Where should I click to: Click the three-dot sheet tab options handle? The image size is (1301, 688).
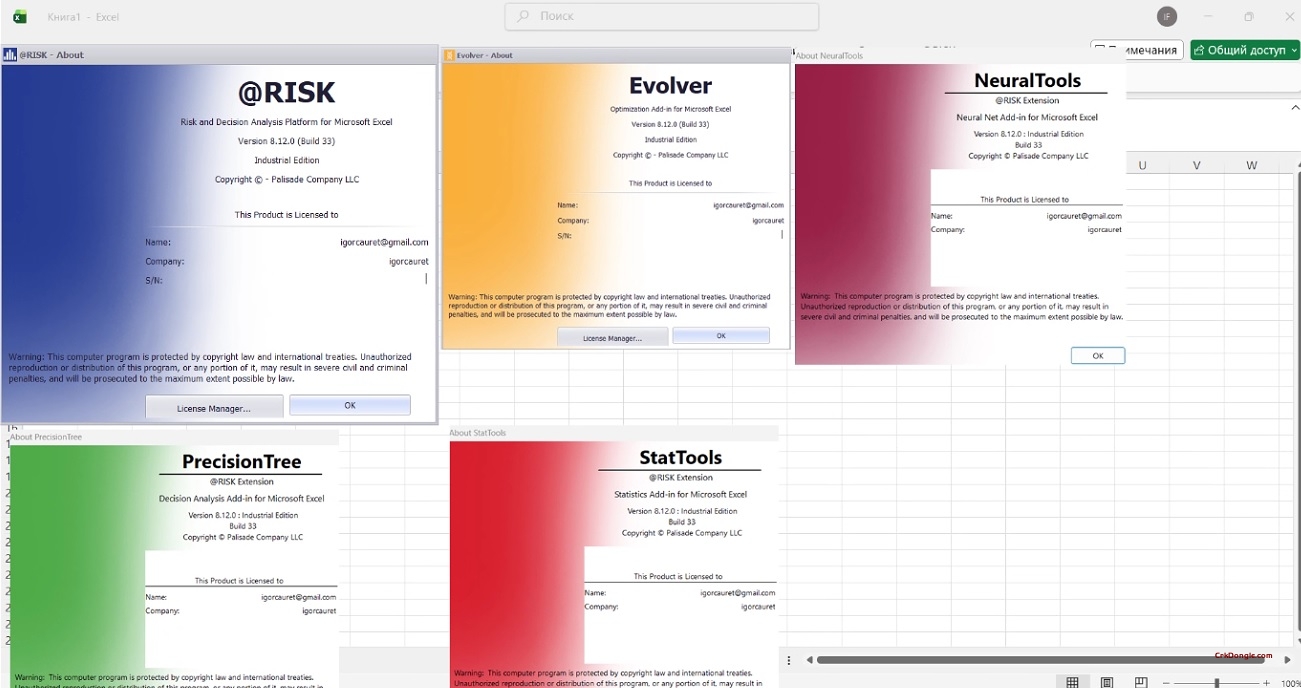pos(789,660)
